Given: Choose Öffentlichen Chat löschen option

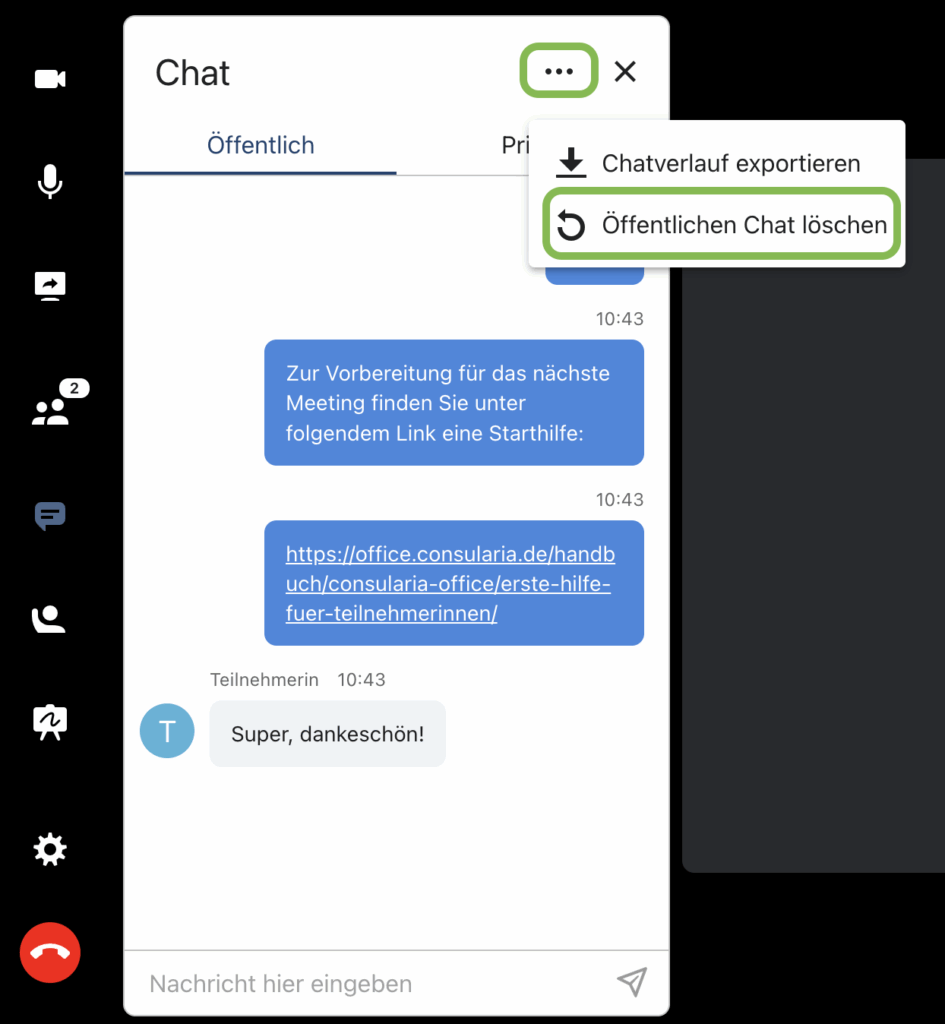Looking at the screenshot, I should point(721,225).
